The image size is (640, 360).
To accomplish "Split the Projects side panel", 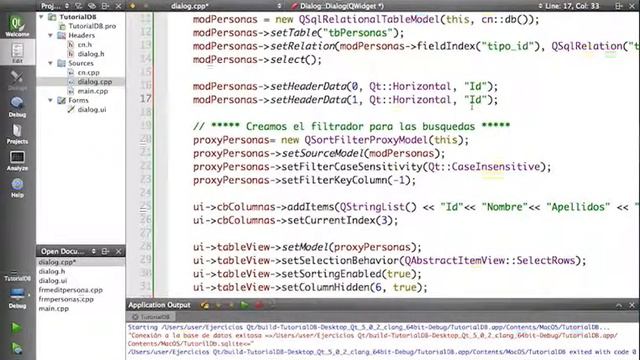I will click(105, 6).
